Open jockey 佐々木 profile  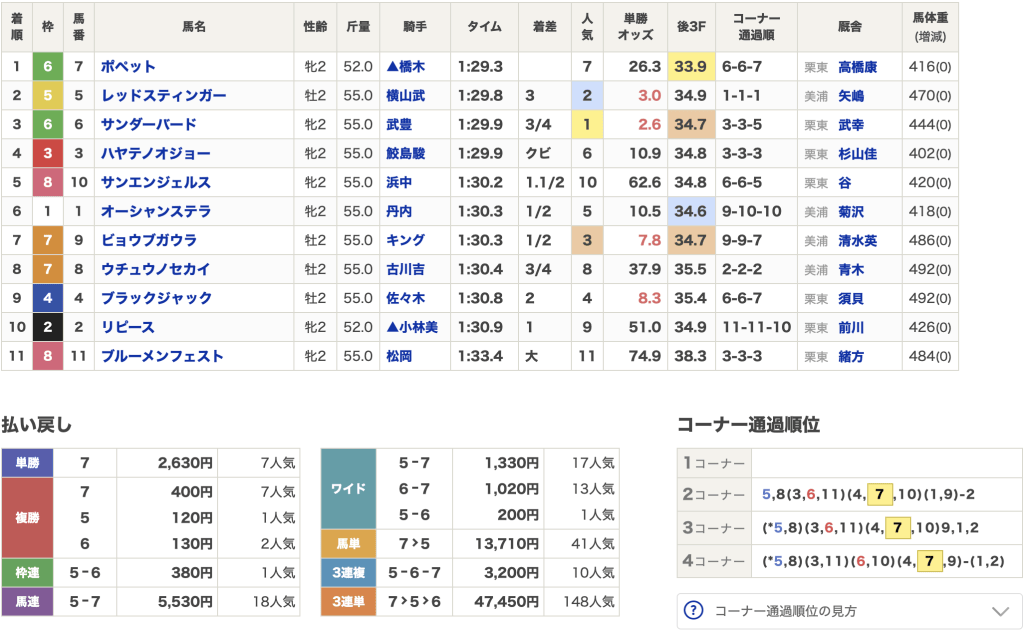[x=406, y=298]
